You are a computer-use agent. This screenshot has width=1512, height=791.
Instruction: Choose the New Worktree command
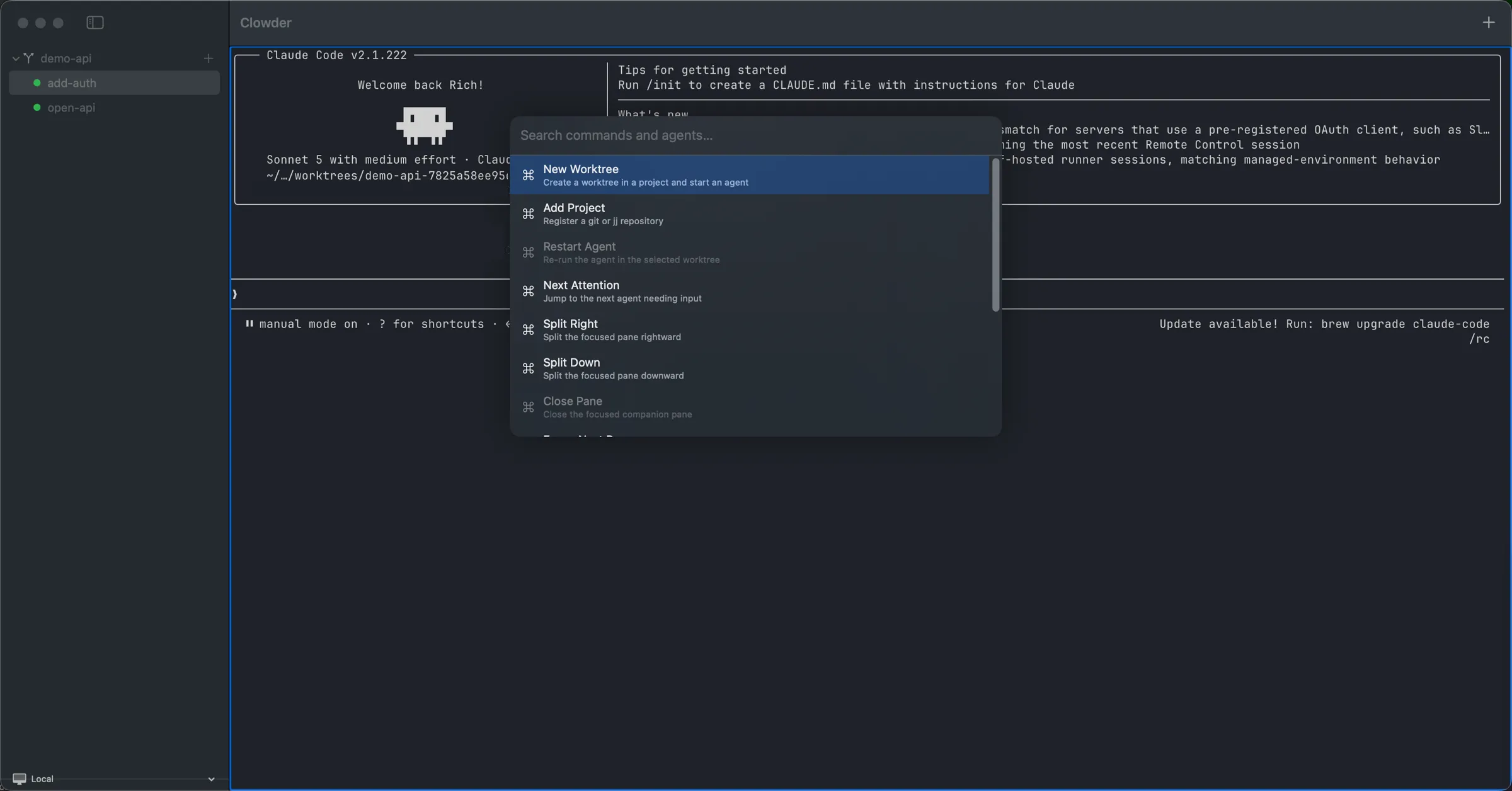[x=750, y=175]
